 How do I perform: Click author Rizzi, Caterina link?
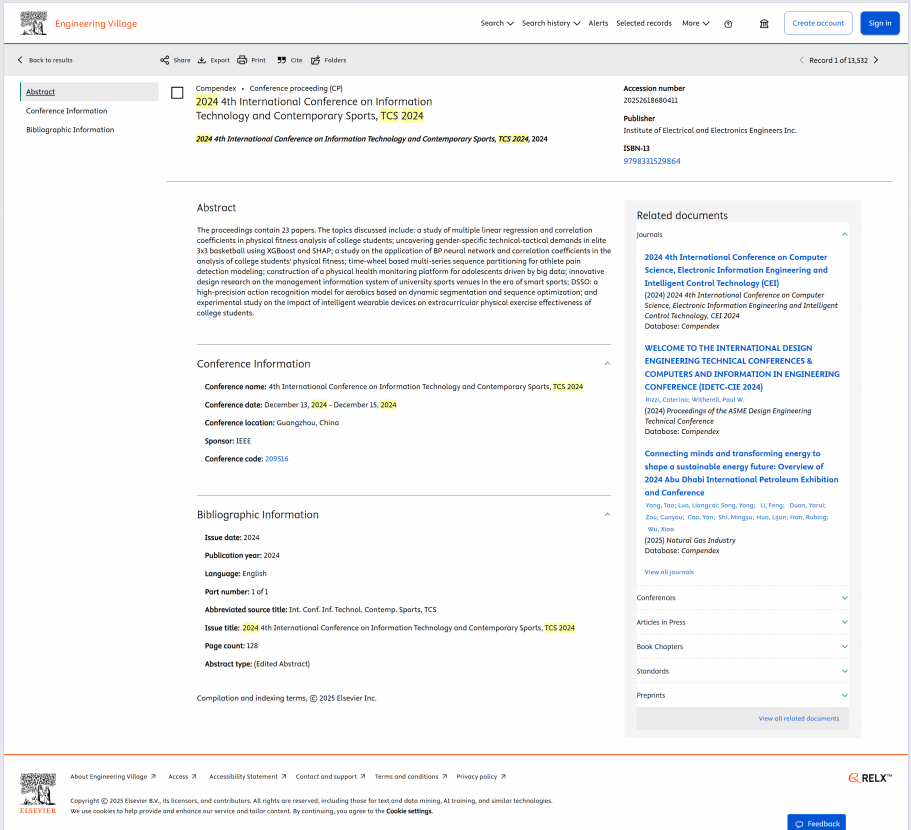click(666, 400)
